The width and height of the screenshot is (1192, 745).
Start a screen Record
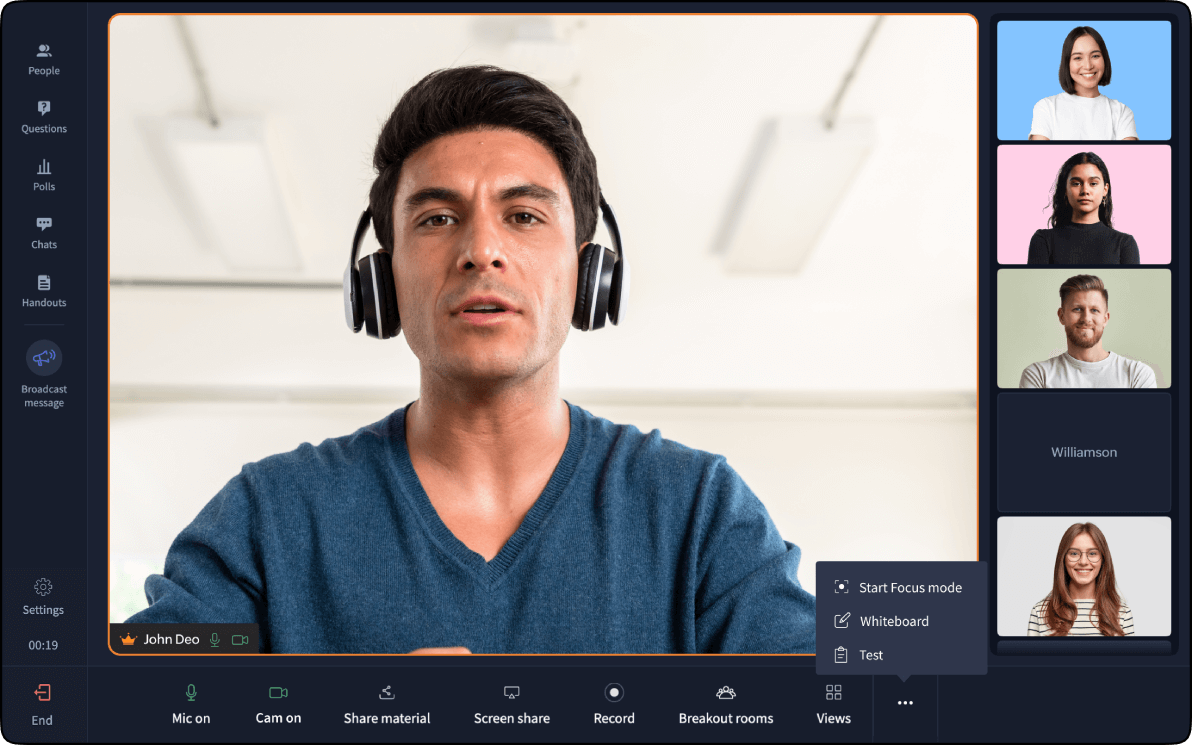tap(614, 703)
